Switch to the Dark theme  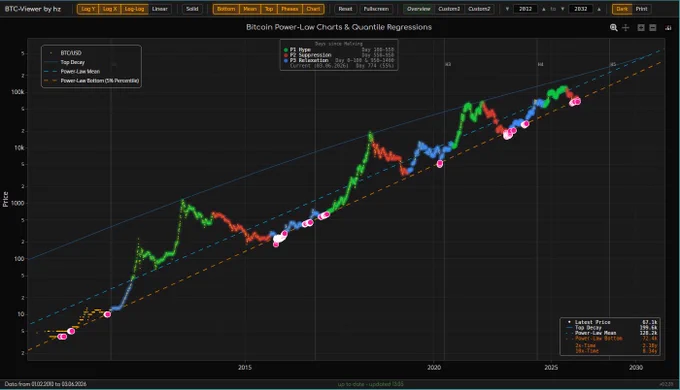click(x=622, y=9)
